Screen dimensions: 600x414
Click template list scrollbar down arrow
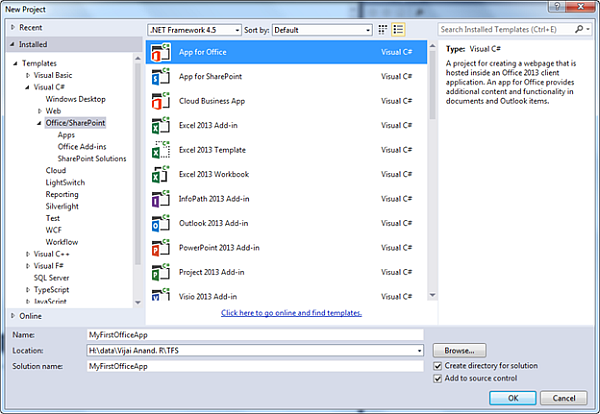coord(432,295)
